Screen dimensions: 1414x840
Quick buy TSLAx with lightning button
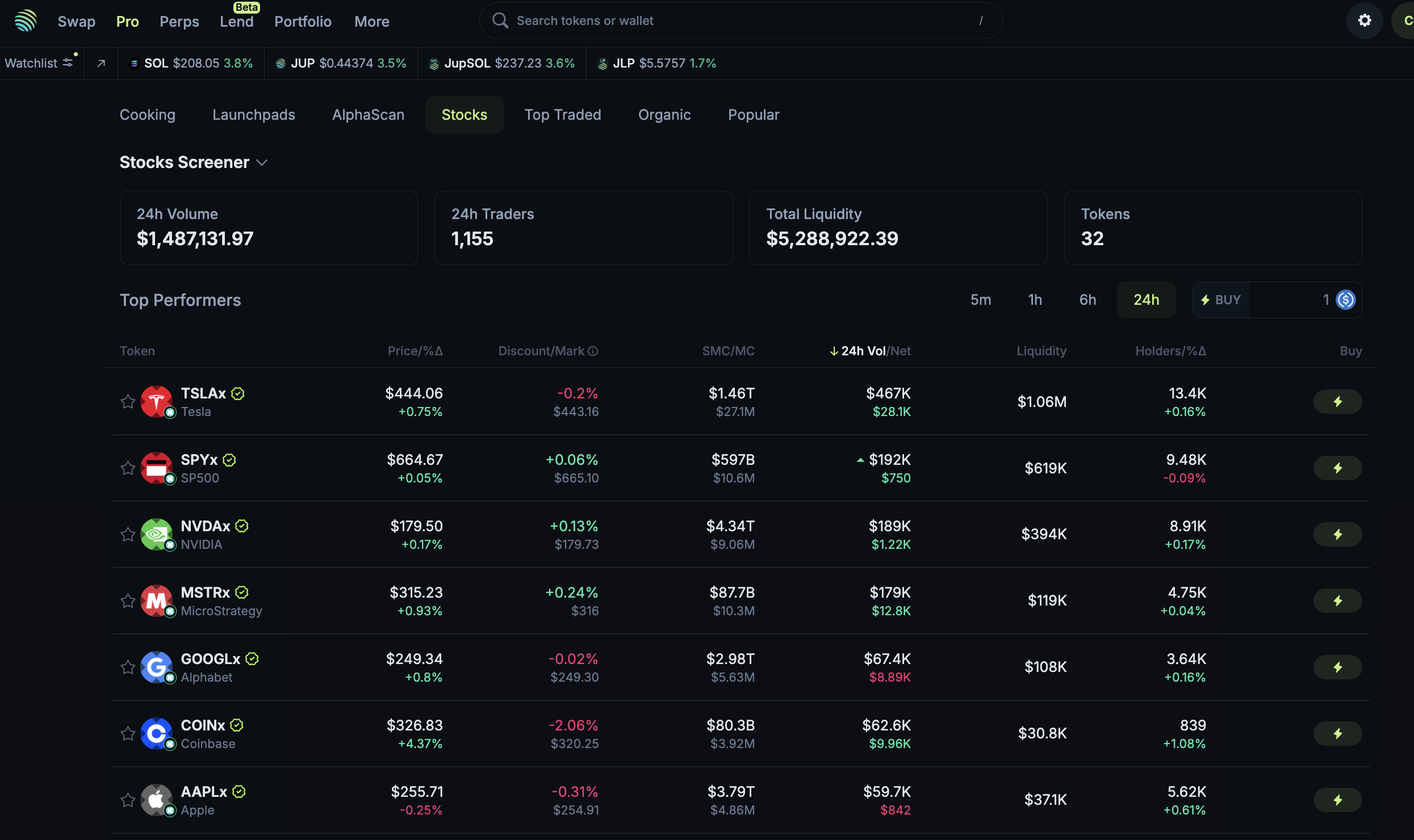[x=1337, y=402]
